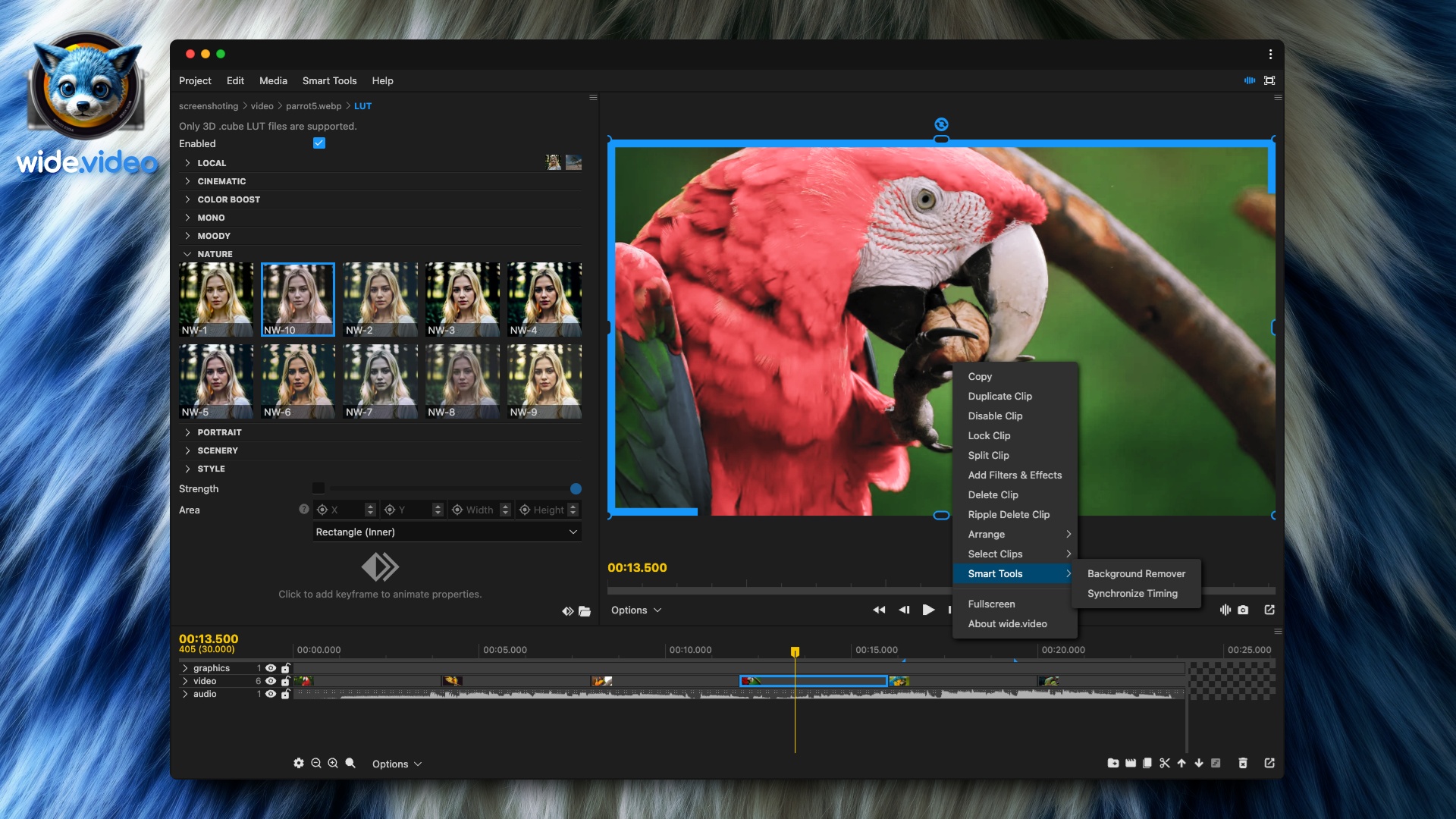Move clip down with the down arrow

coord(1199,763)
